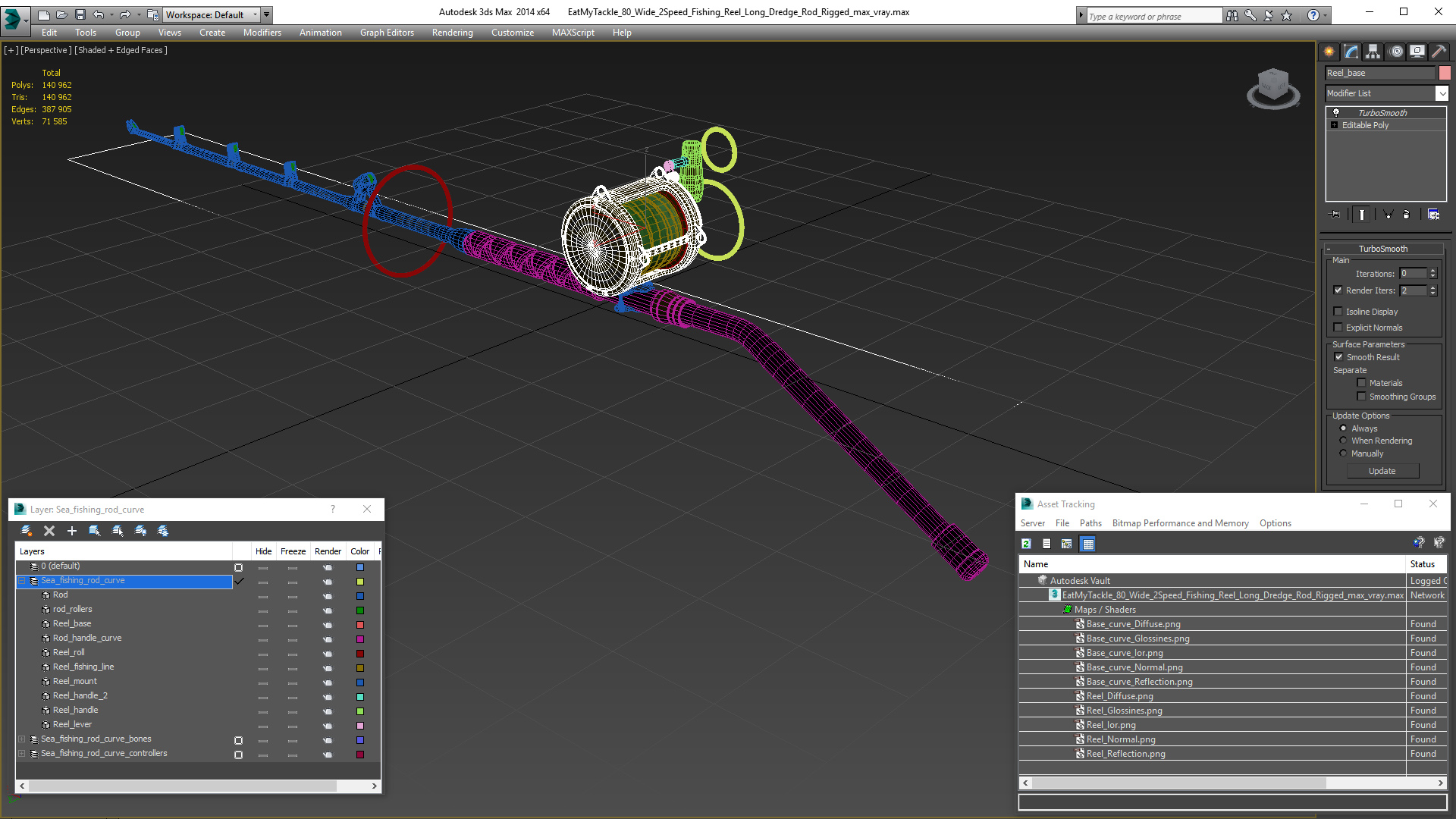Click the Undo arrow icon
Image resolution: width=1456 pixels, height=819 pixels.
tap(99, 14)
